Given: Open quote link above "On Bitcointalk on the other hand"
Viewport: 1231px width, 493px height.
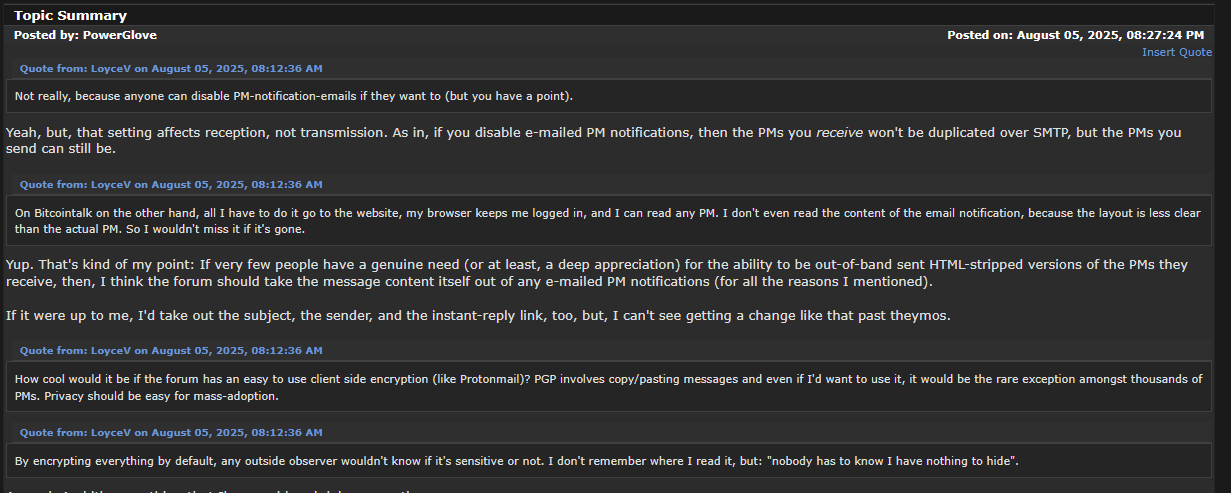Looking at the screenshot, I should point(171,184).
